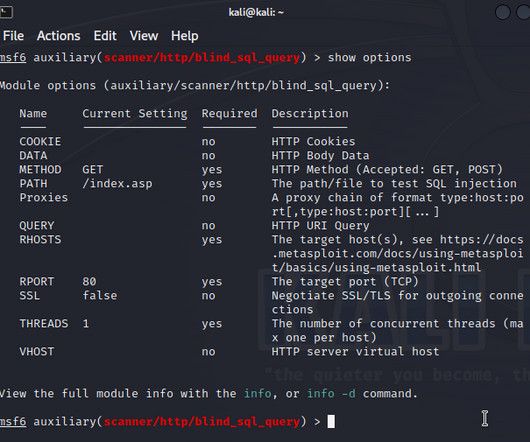This screenshot has height=442, width=530.
Task: Open the Actions menu
Action: point(58,36)
